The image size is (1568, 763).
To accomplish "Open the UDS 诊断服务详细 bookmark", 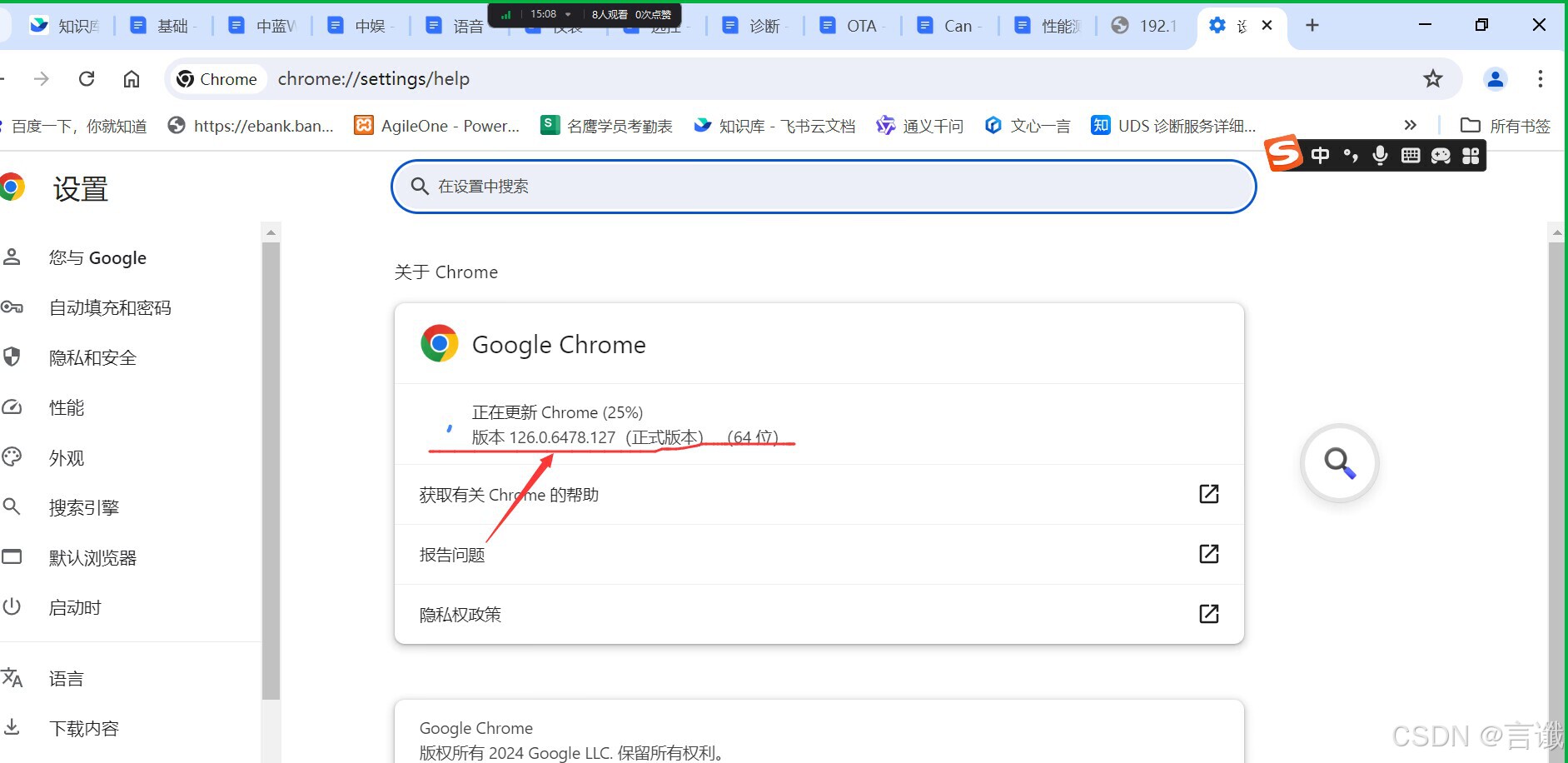I will point(1174,126).
